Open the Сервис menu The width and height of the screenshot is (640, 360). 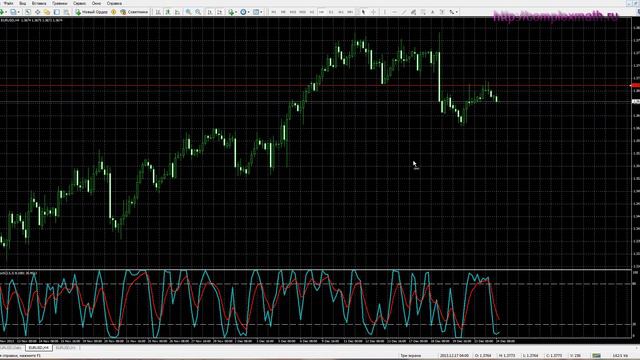click(x=79, y=3)
